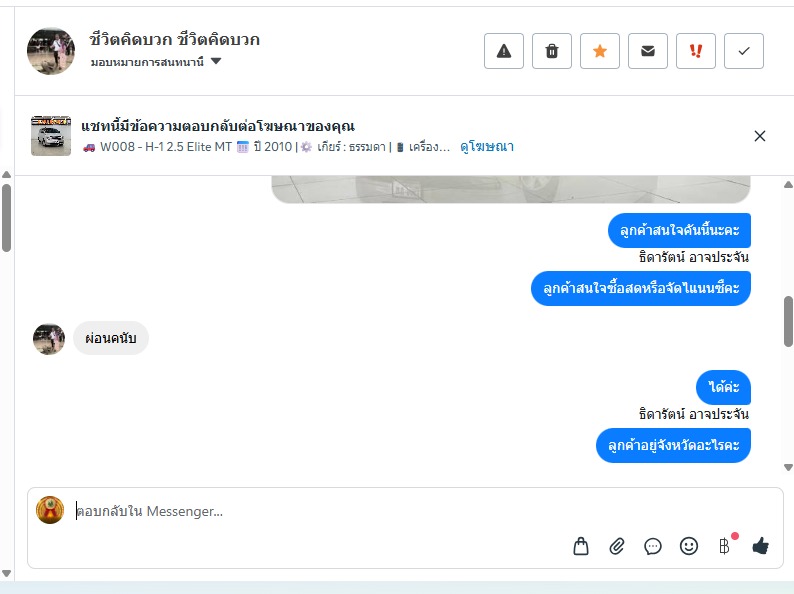Click the ดูโฆษณา link
The width and height of the screenshot is (794, 594).
coord(487,147)
